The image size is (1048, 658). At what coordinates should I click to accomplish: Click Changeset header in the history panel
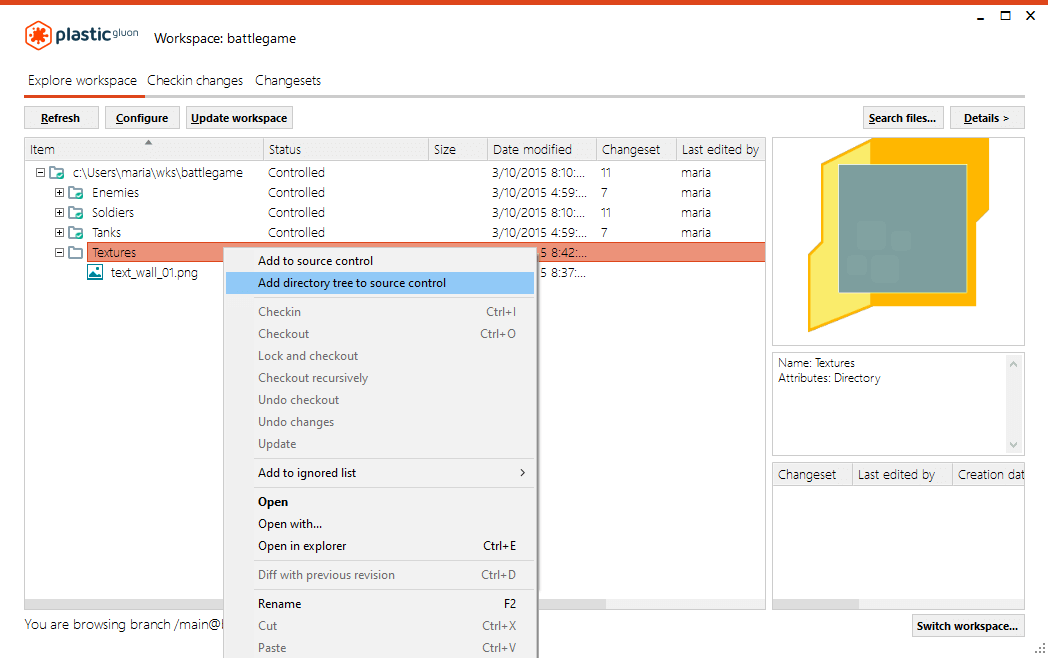pos(812,475)
